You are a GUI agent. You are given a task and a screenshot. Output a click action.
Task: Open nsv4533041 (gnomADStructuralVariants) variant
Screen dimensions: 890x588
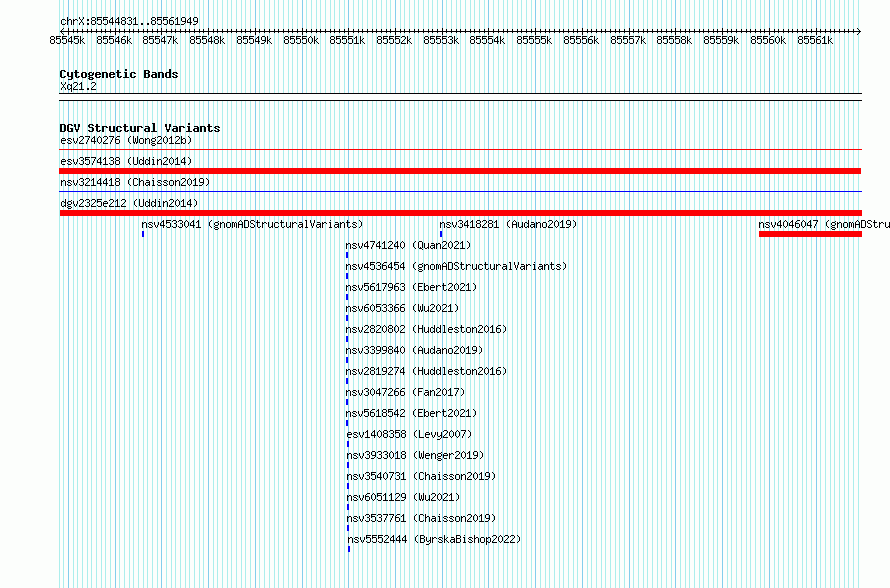tap(252, 224)
